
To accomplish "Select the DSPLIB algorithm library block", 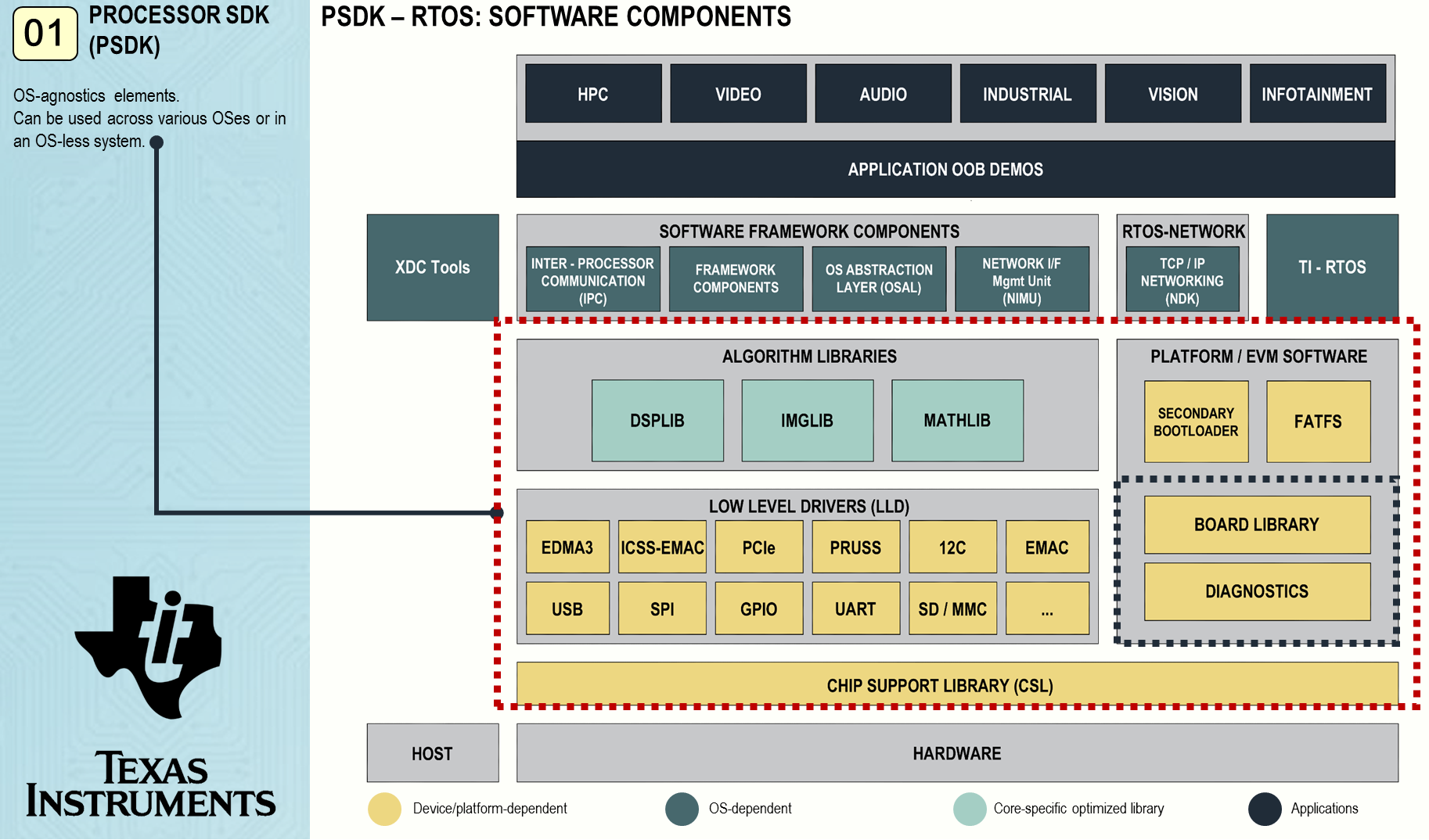I will tap(657, 420).
